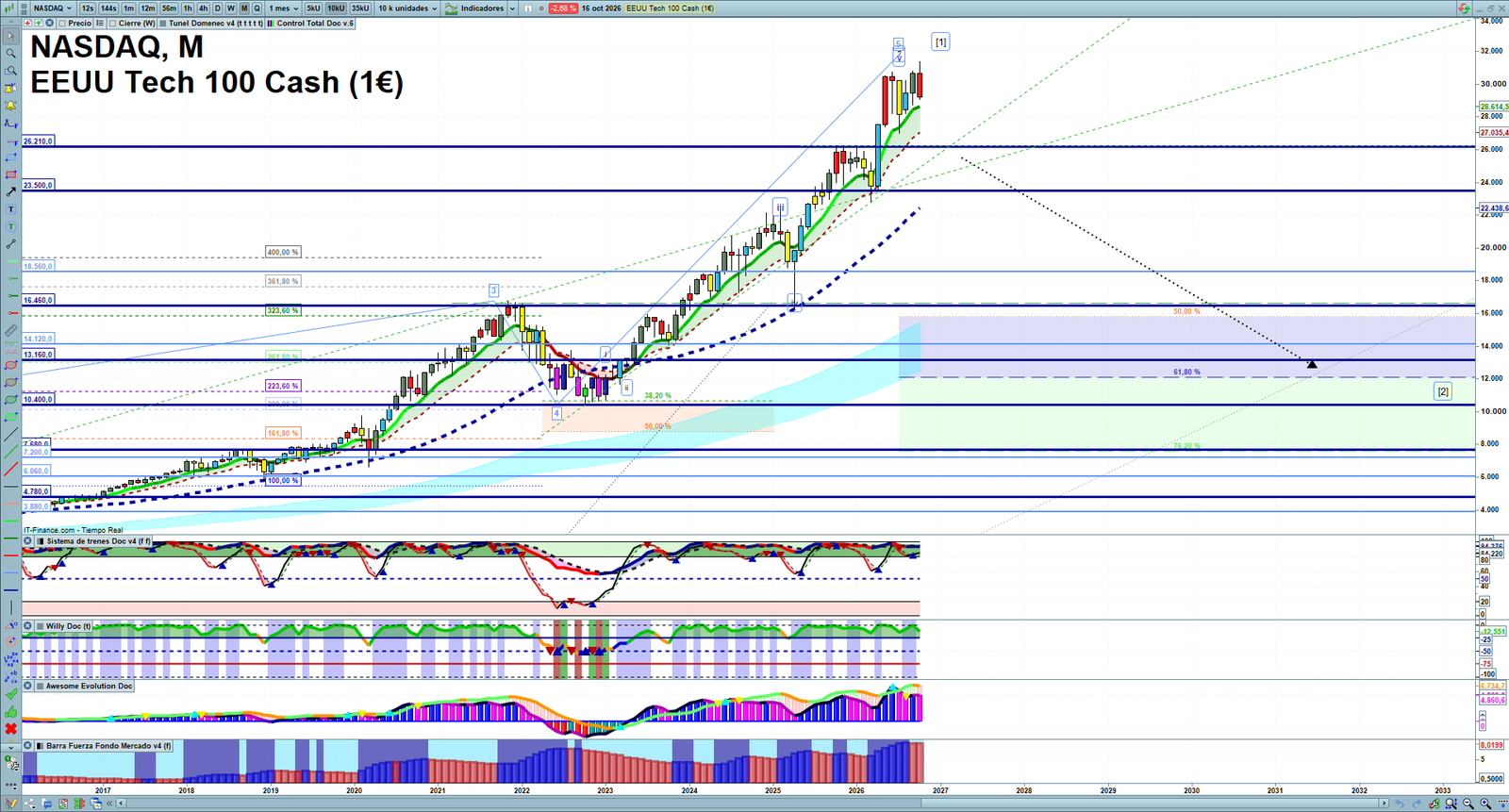Close the Sistema de trenes Doc panel
The height and width of the screenshot is (812, 1509).
[28, 541]
